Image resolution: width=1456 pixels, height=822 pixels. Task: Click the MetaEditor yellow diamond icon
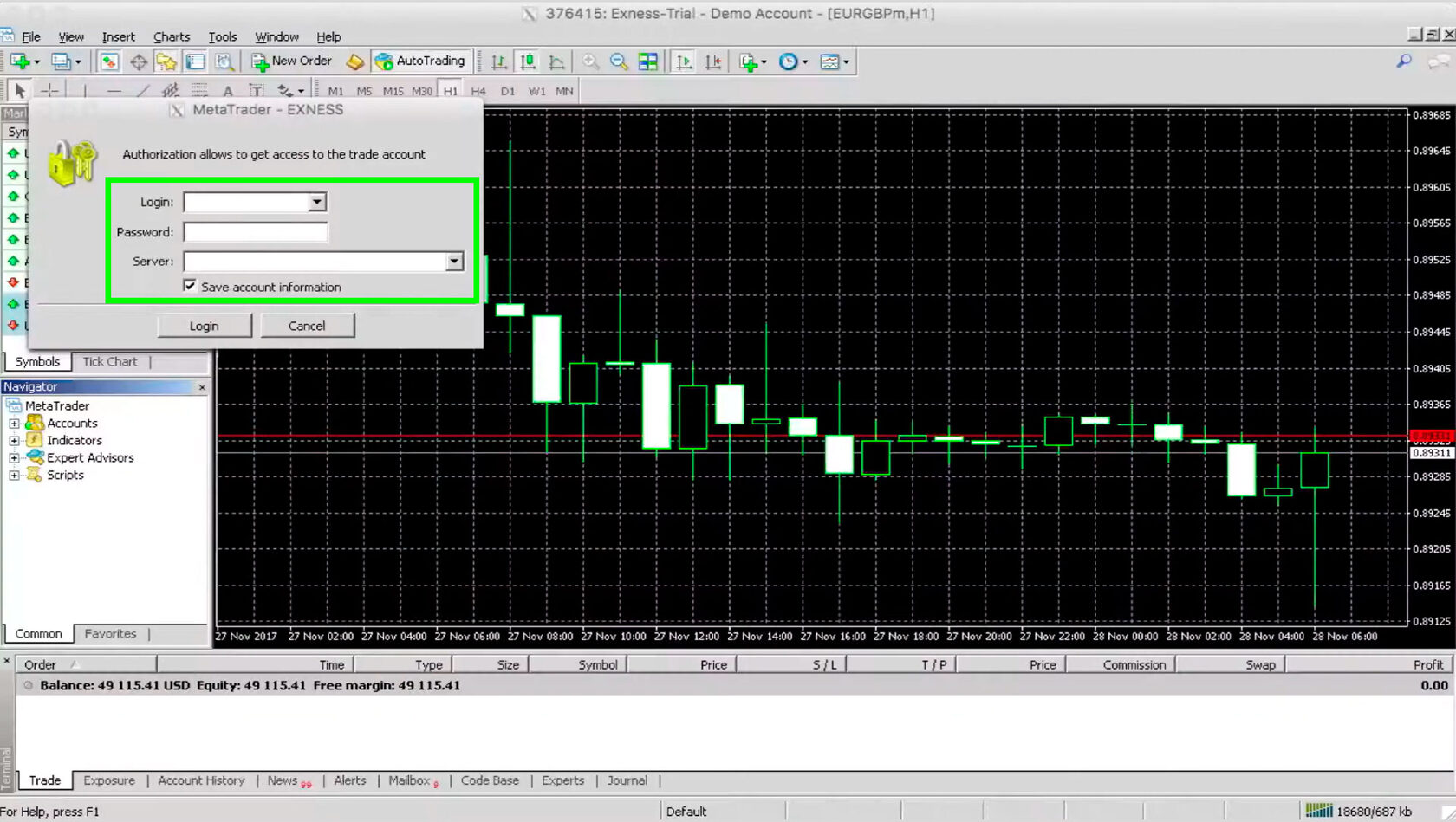pyautogui.click(x=354, y=61)
